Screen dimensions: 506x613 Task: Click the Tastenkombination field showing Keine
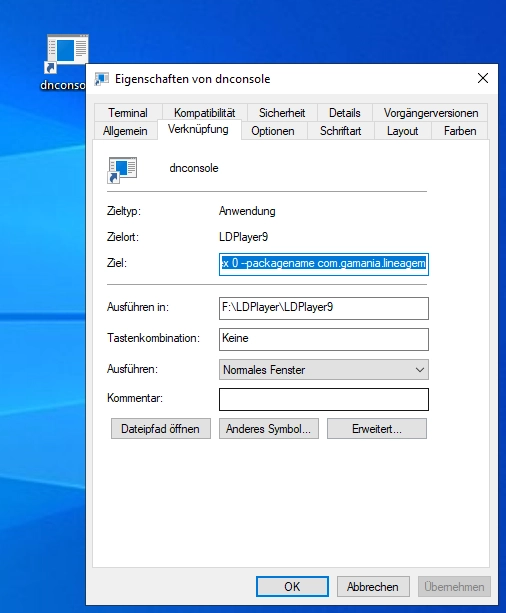pyautogui.click(x=324, y=339)
